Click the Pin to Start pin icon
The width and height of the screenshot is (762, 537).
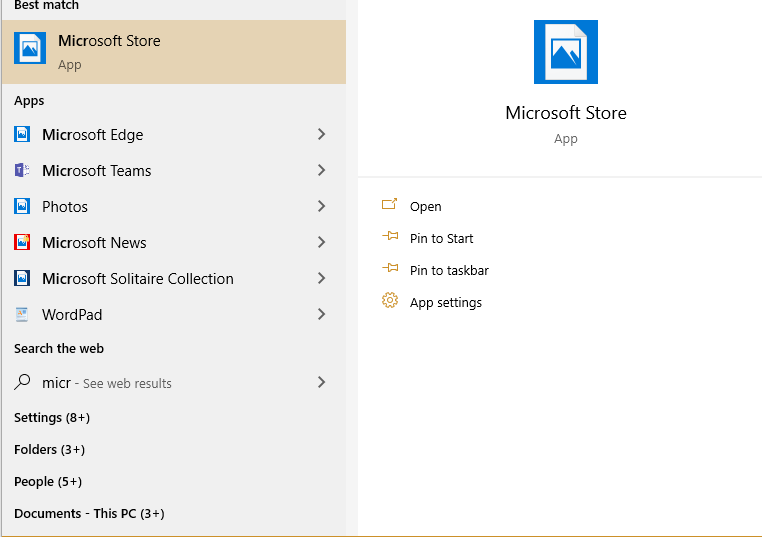[390, 237]
